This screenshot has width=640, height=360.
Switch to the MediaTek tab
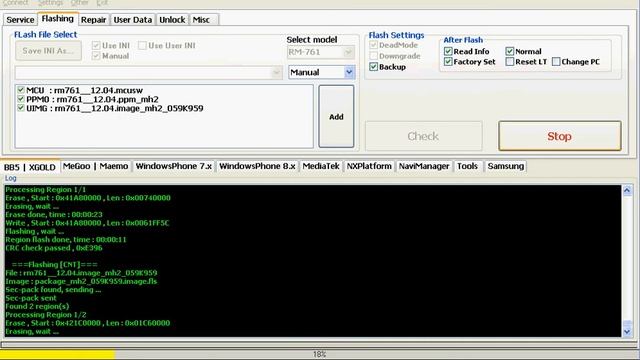point(321,166)
